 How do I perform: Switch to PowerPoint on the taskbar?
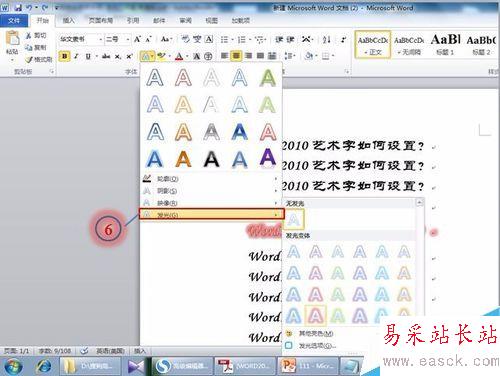pyautogui.click(x=309, y=366)
